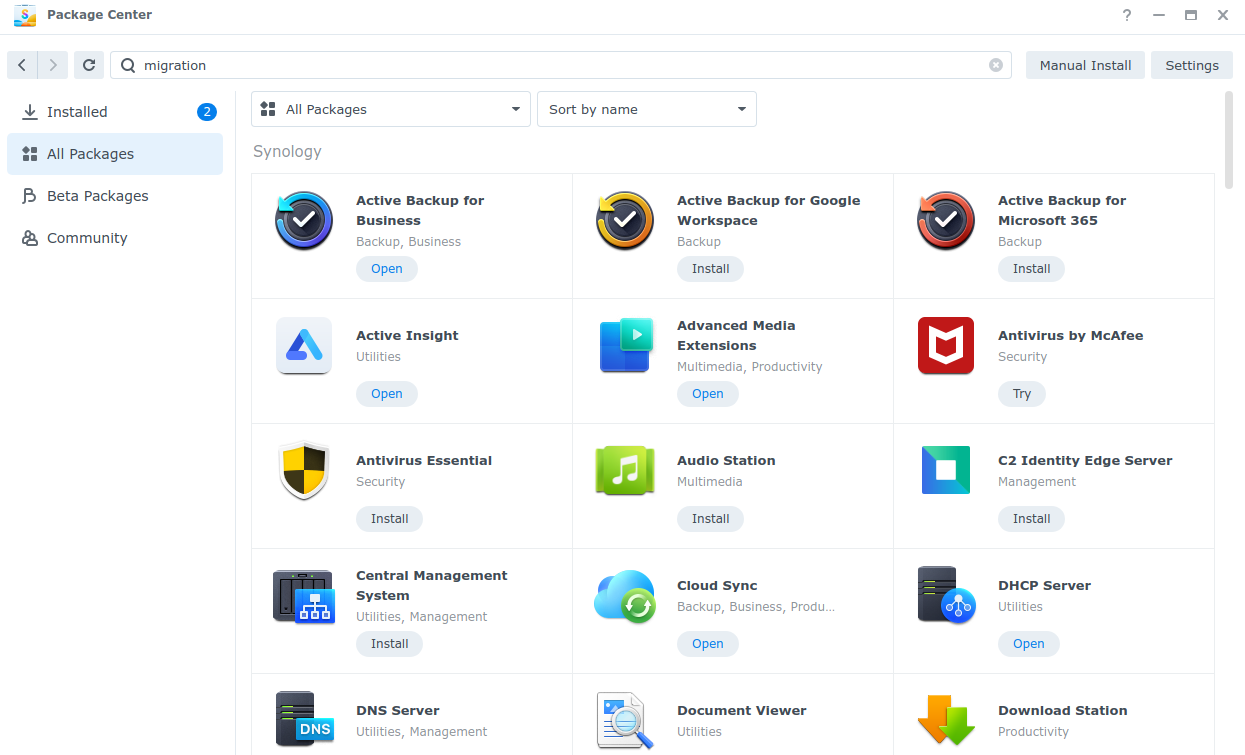The width and height of the screenshot is (1245, 755).
Task: Select the Download Station arrows icon
Action: point(946,720)
